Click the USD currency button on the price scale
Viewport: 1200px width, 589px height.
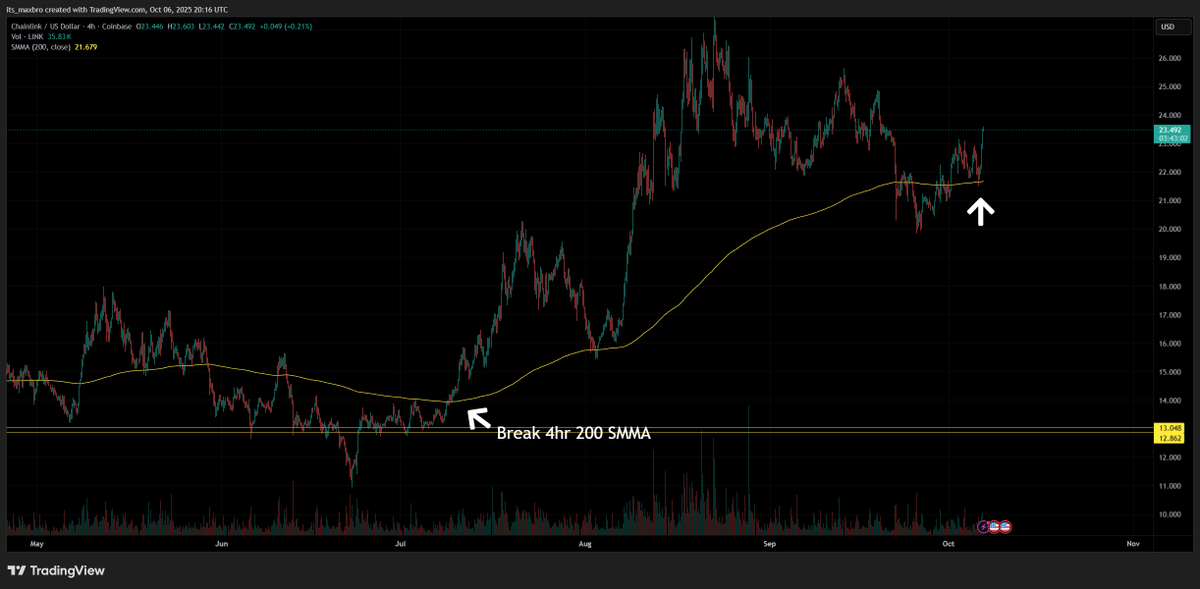1168,28
